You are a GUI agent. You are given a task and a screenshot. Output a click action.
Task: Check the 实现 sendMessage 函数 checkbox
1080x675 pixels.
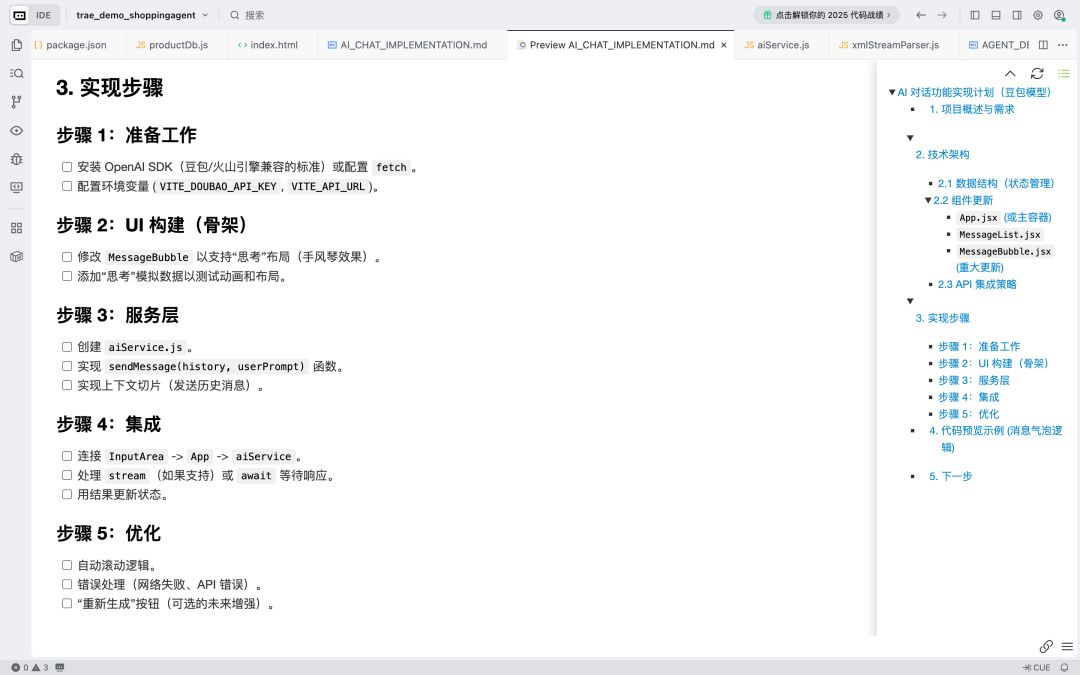[x=67, y=366]
